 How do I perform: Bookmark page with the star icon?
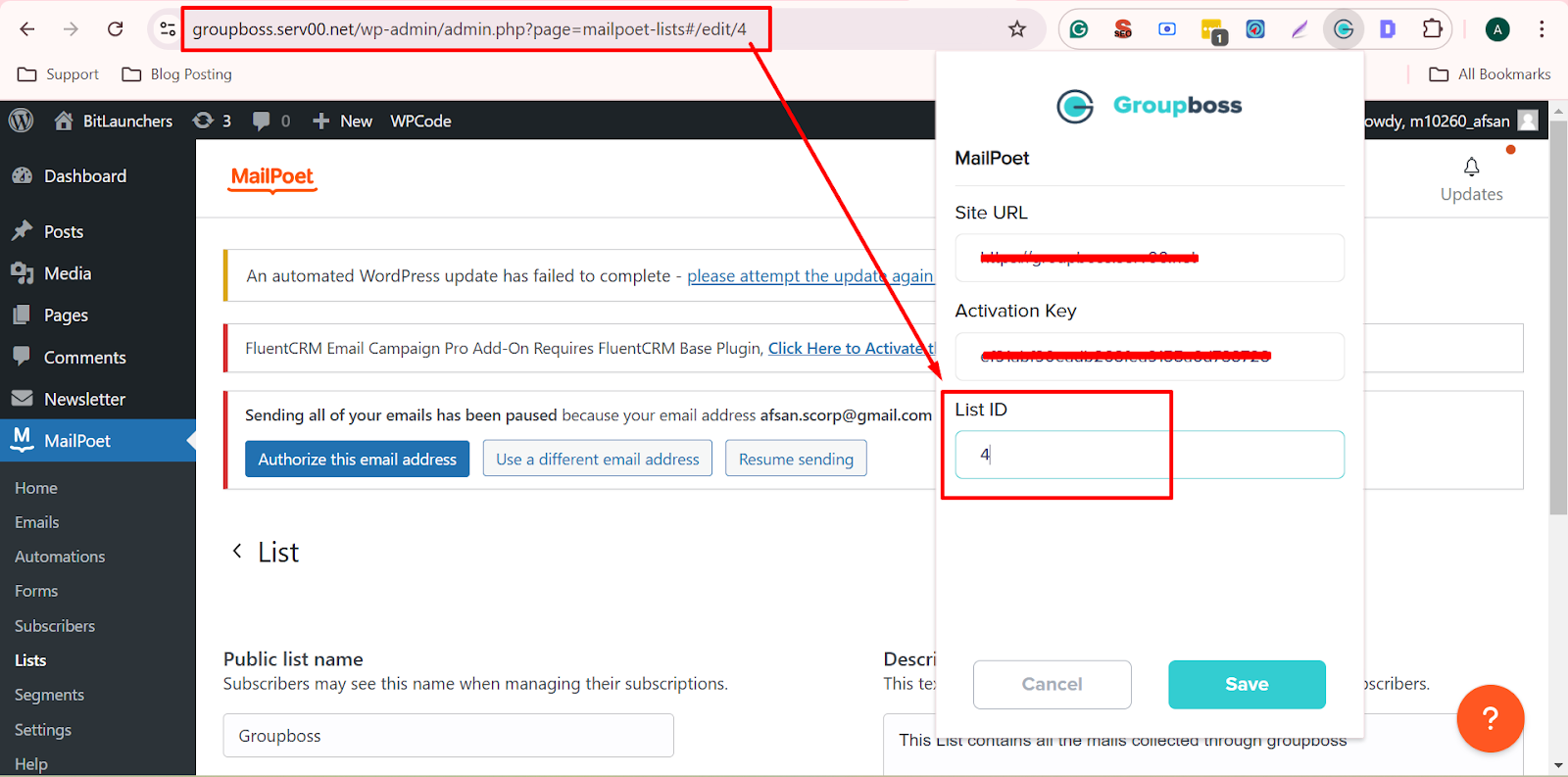[1017, 29]
